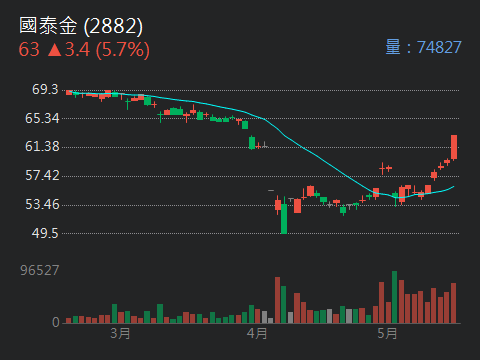Click the 96527 volume axis maximum label
This screenshot has width=480, height=360.
coord(40,270)
